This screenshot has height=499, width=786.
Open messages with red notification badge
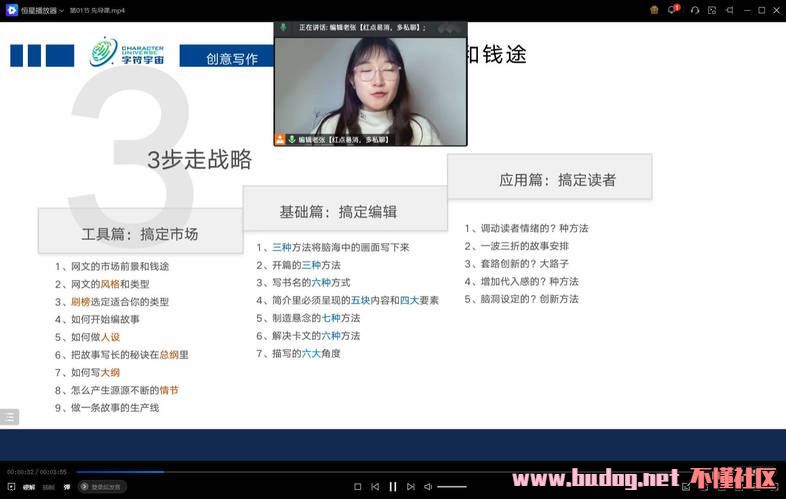coord(673,10)
